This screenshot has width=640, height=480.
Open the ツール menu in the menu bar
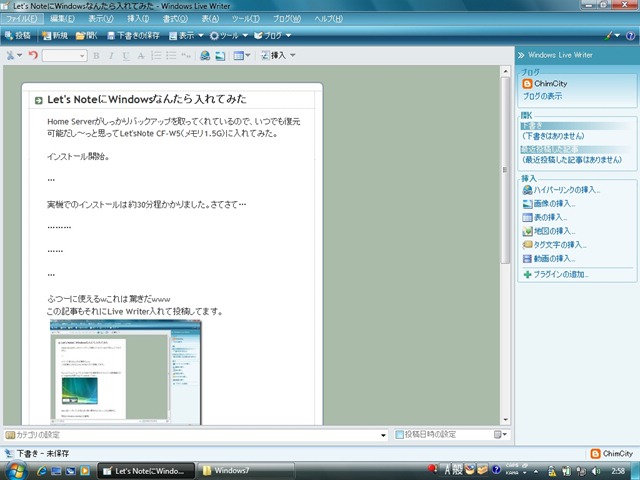pyautogui.click(x=245, y=19)
